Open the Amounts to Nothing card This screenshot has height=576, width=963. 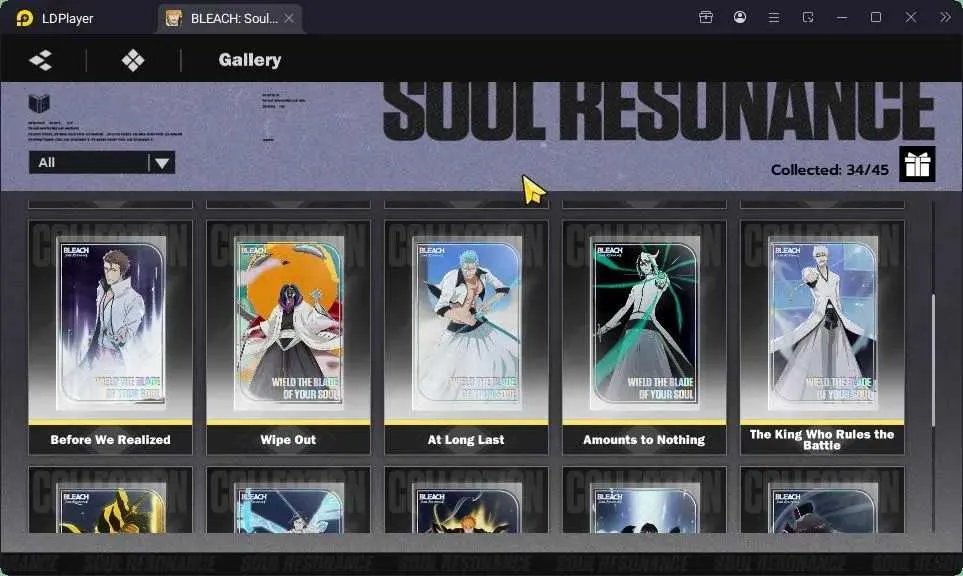click(x=644, y=337)
